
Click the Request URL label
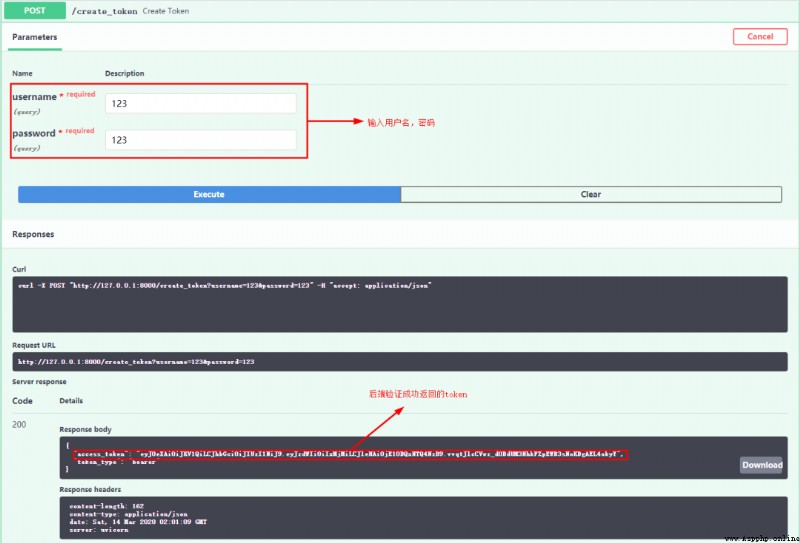[34, 345]
